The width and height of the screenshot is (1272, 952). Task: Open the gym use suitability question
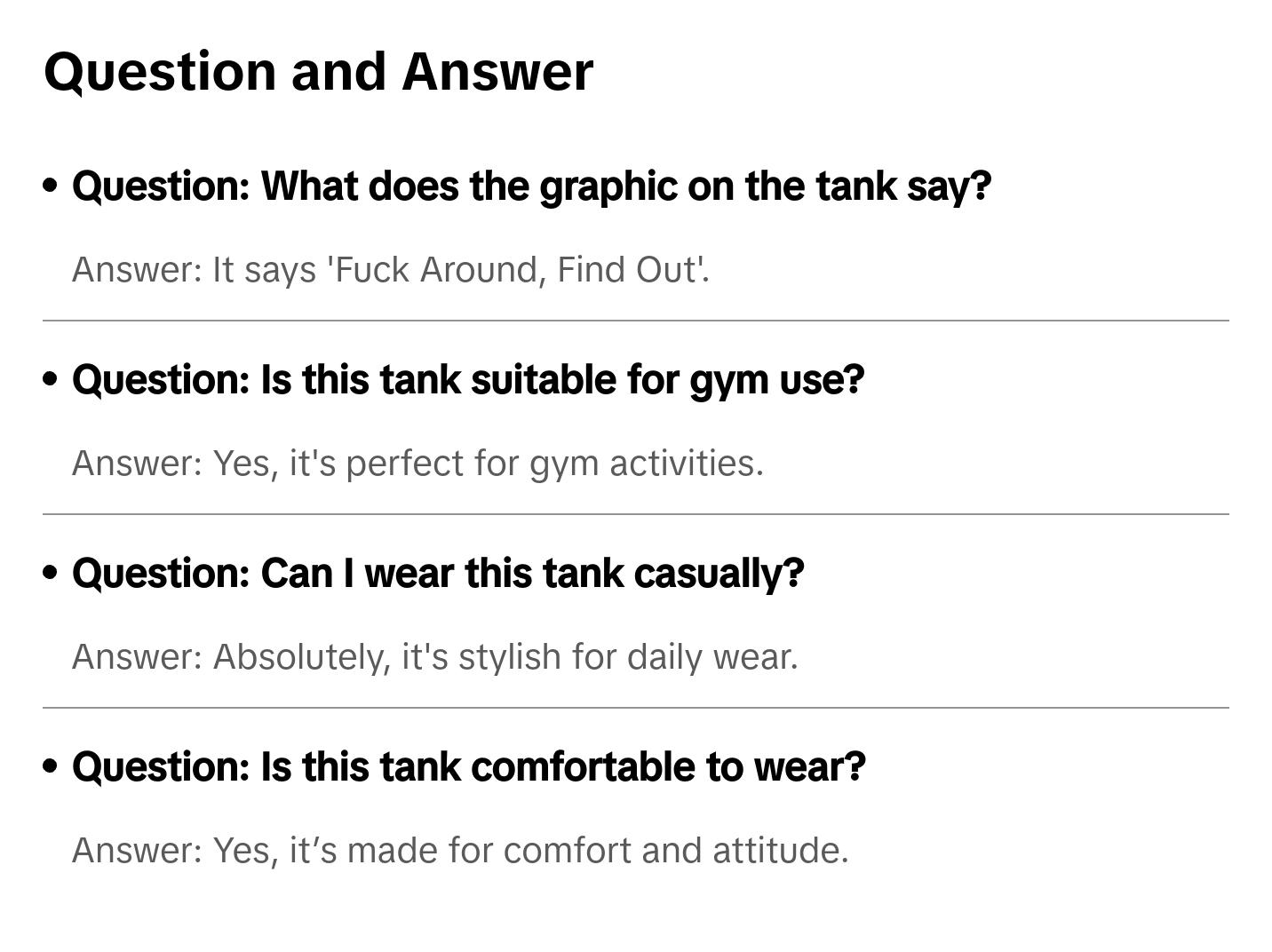[x=467, y=380]
